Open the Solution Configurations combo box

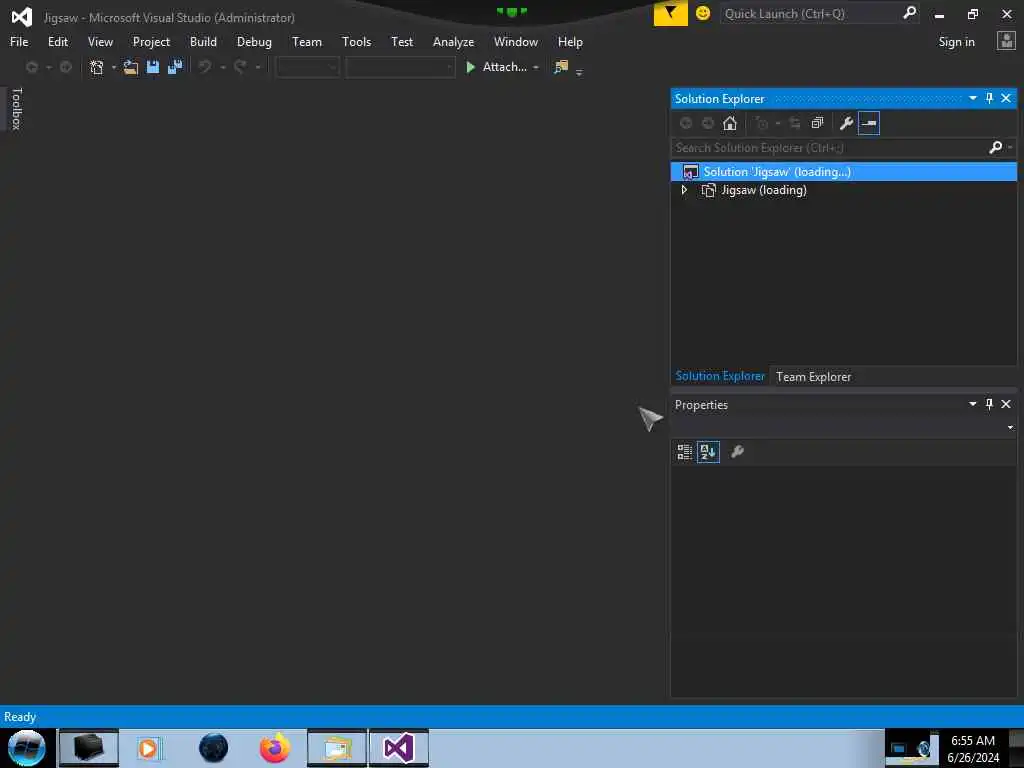pyautogui.click(x=308, y=67)
